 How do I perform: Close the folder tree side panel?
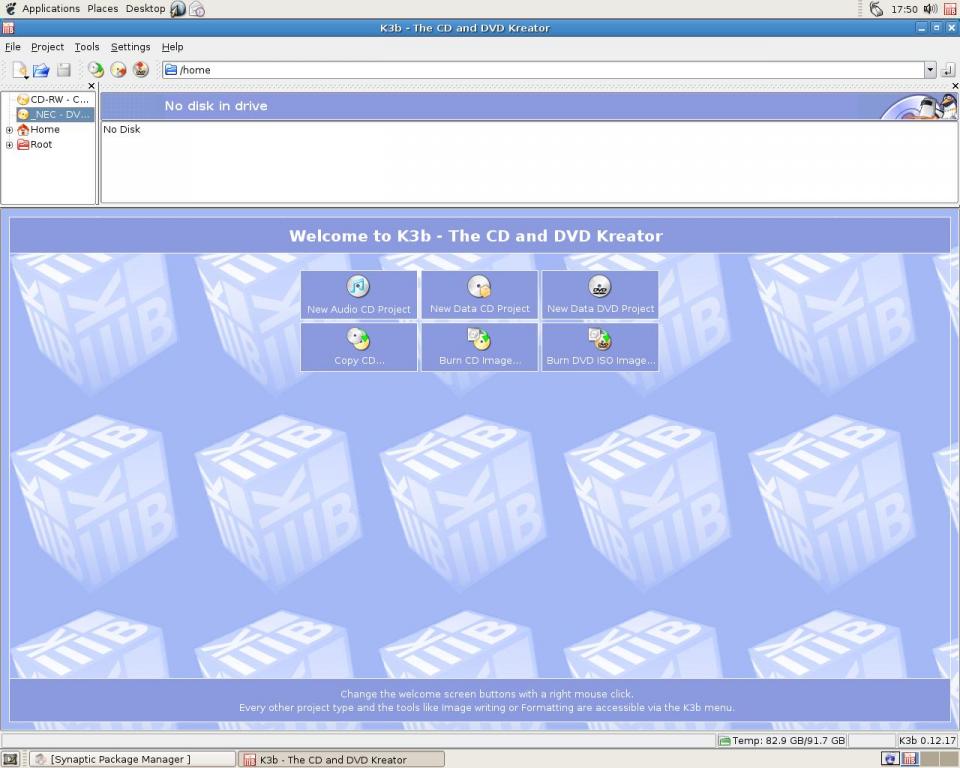[92, 86]
